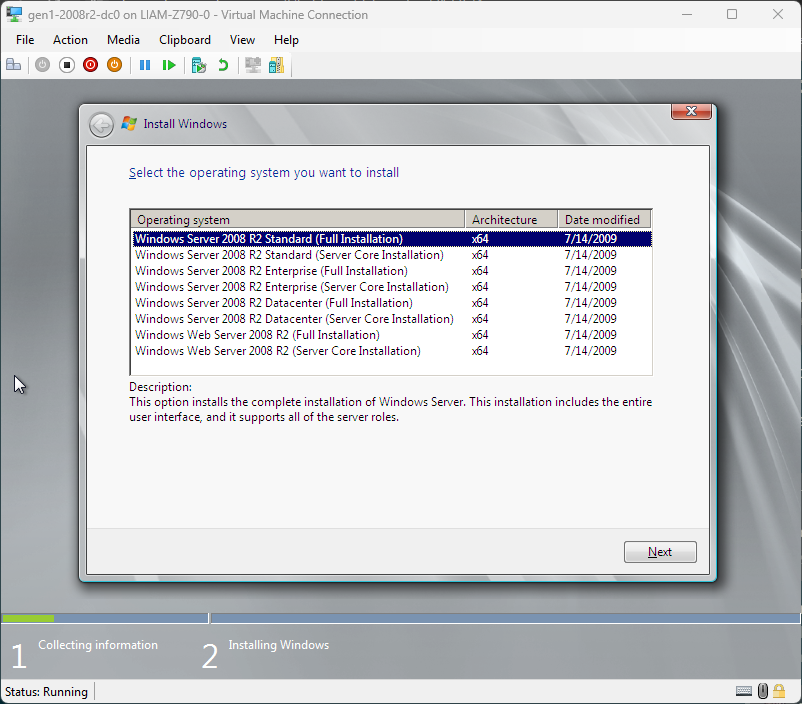Click the Enhanced Session toolbar icon
The width and height of the screenshot is (802, 704).
click(x=253, y=65)
